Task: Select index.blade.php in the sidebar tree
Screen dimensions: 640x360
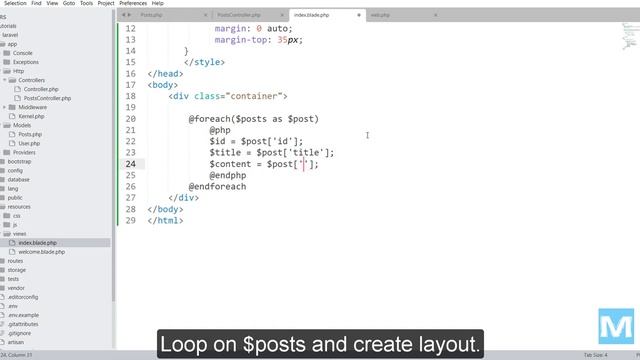Action: [x=37, y=243]
